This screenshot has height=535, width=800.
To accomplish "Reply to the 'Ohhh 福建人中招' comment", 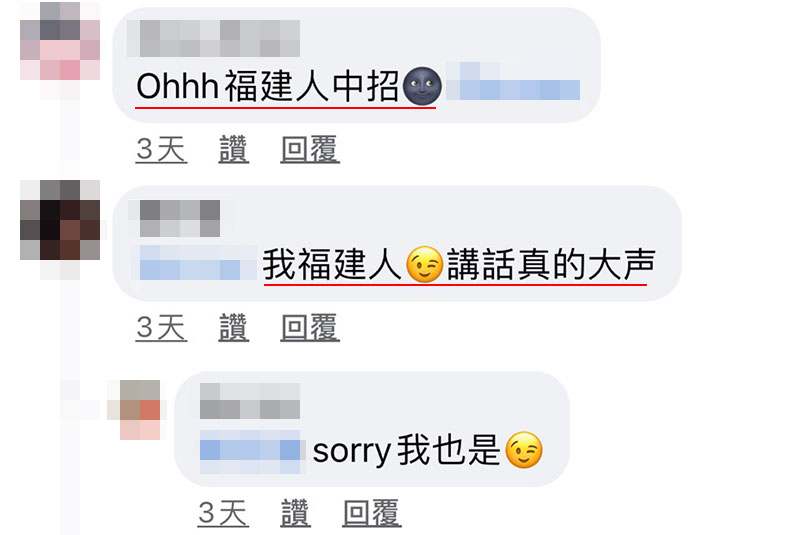I will pyautogui.click(x=310, y=149).
